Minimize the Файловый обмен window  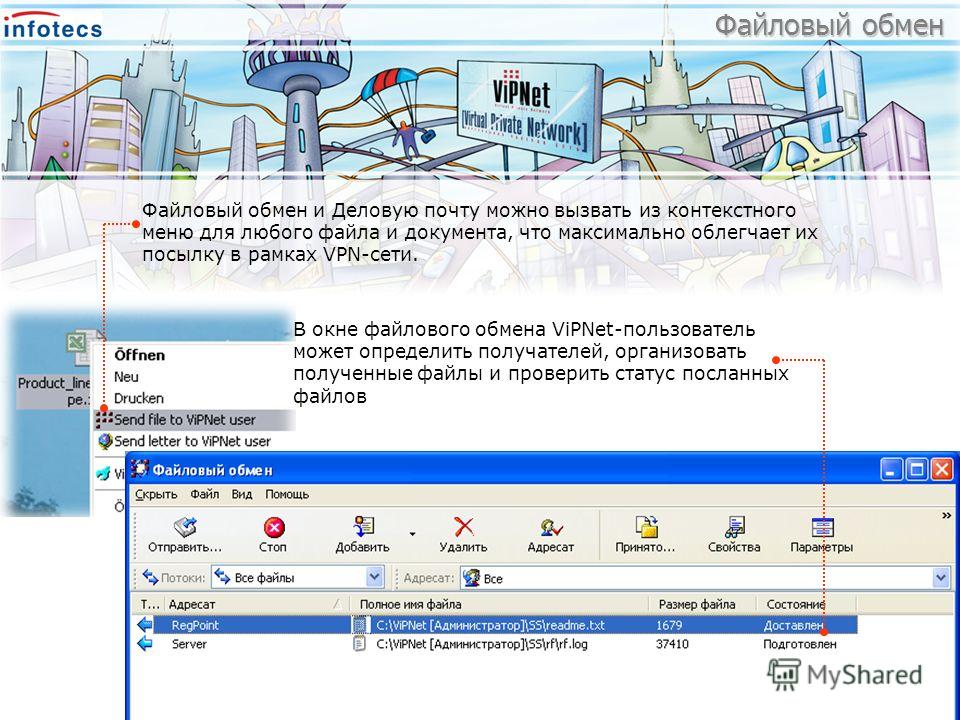coord(891,470)
